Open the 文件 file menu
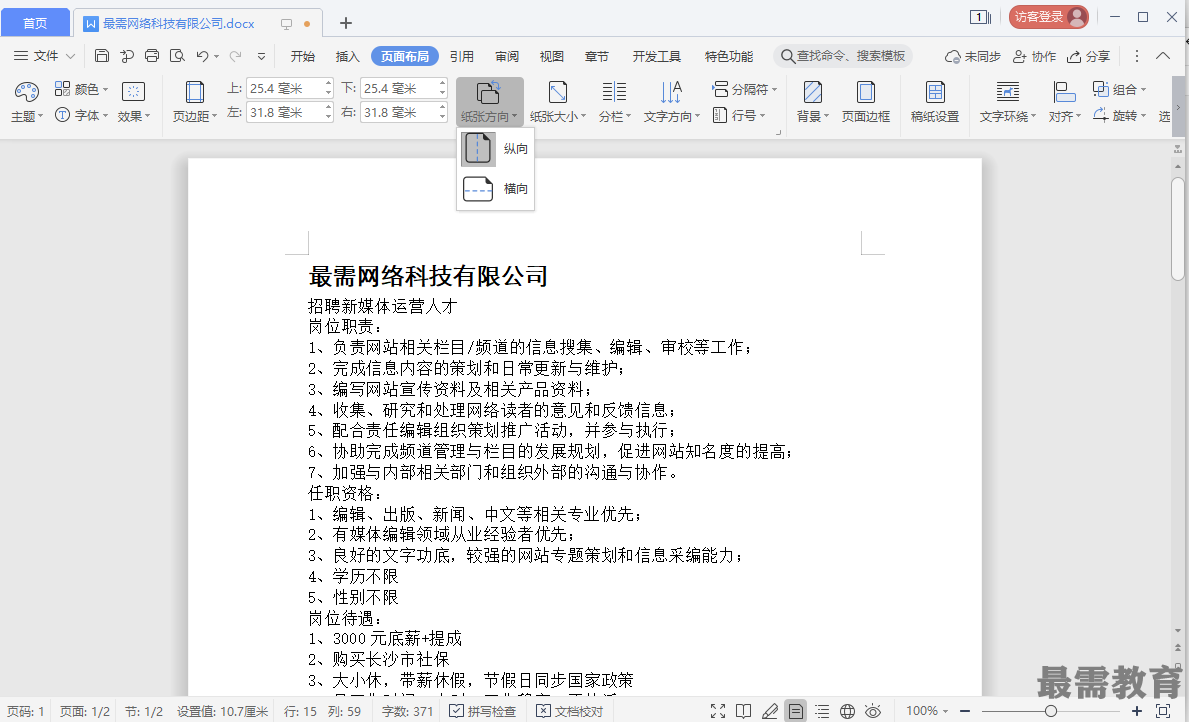The image size is (1189, 722). coord(45,55)
